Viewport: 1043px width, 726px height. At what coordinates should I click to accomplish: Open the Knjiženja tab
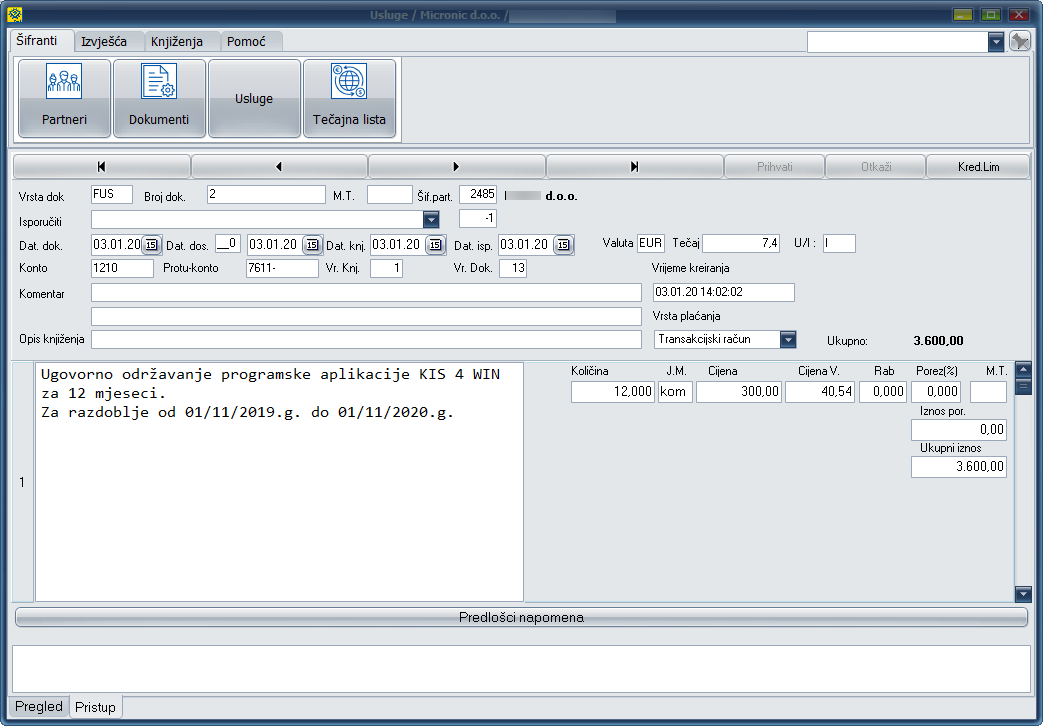177,42
